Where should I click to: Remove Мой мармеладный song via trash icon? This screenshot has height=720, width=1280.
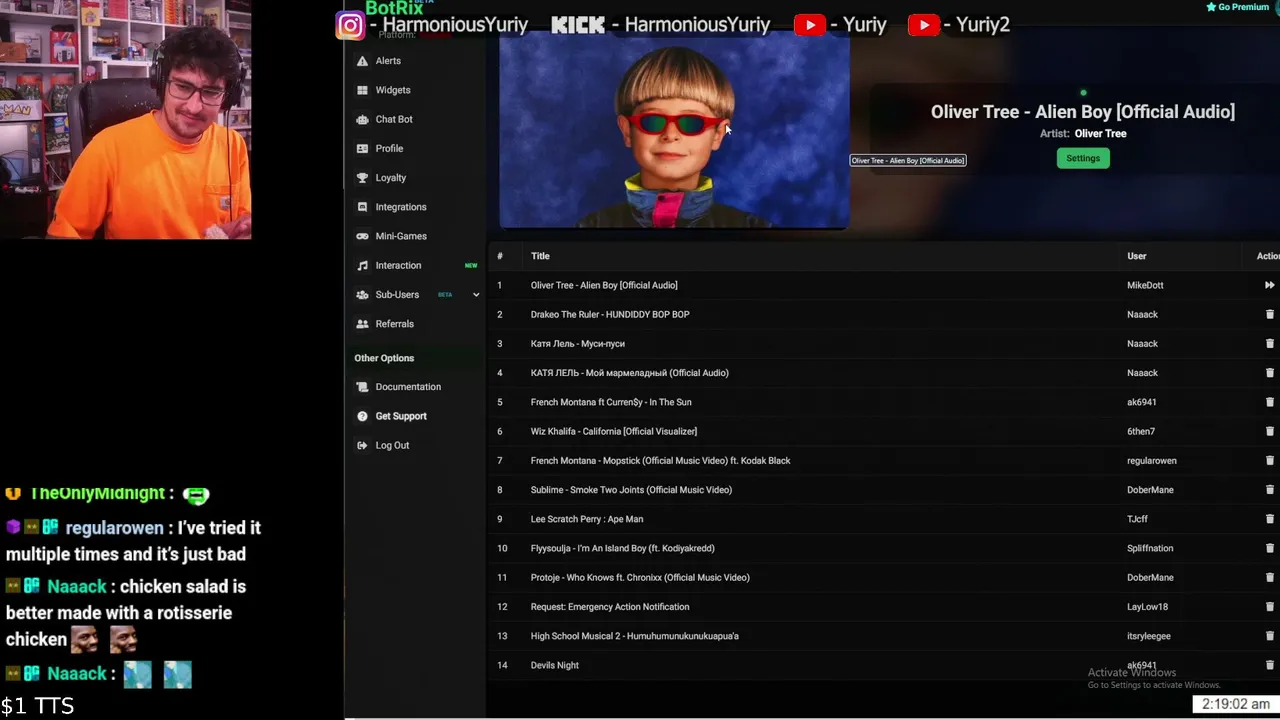1270,373
